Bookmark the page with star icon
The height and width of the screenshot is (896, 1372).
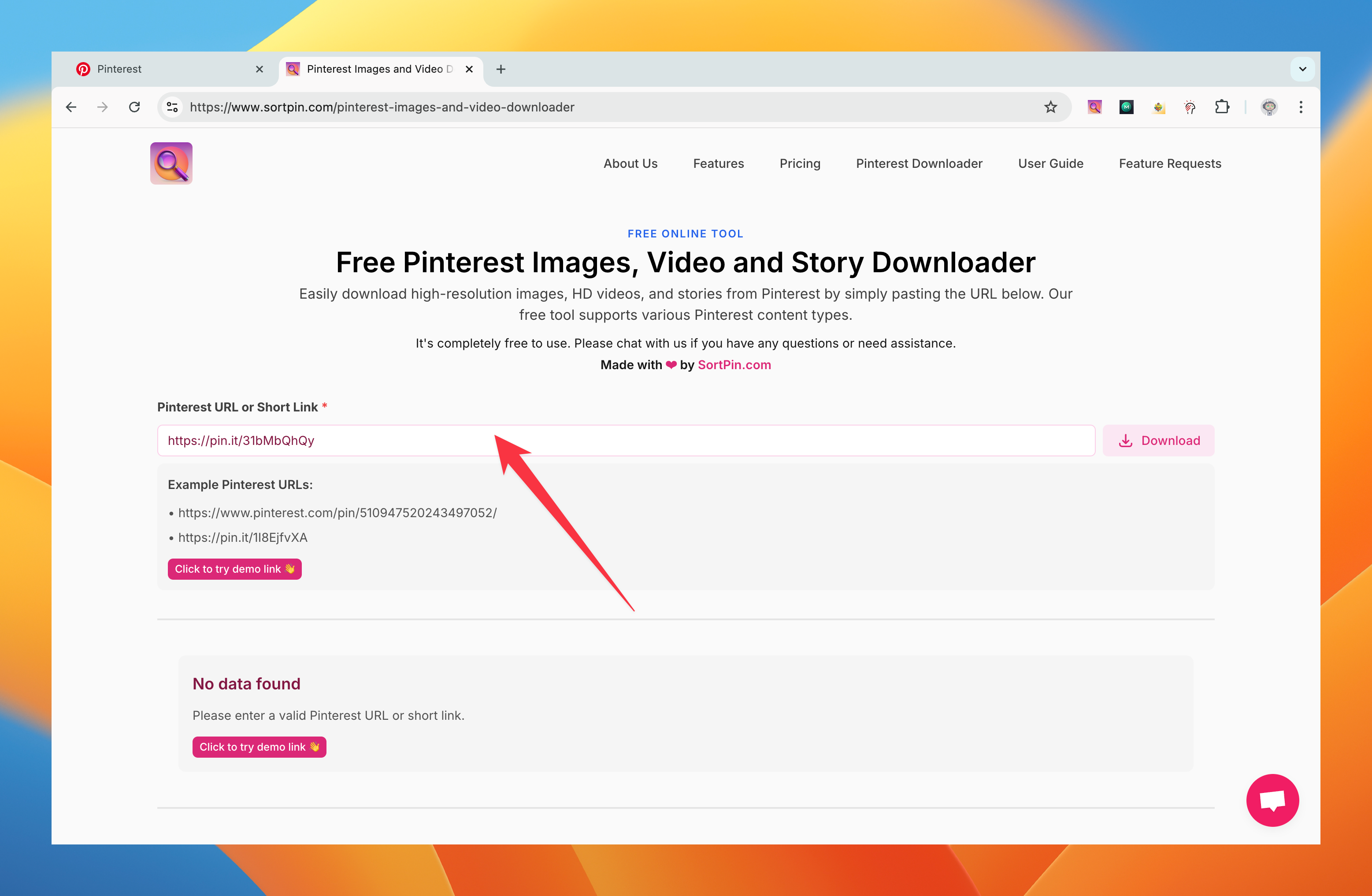point(1050,107)
